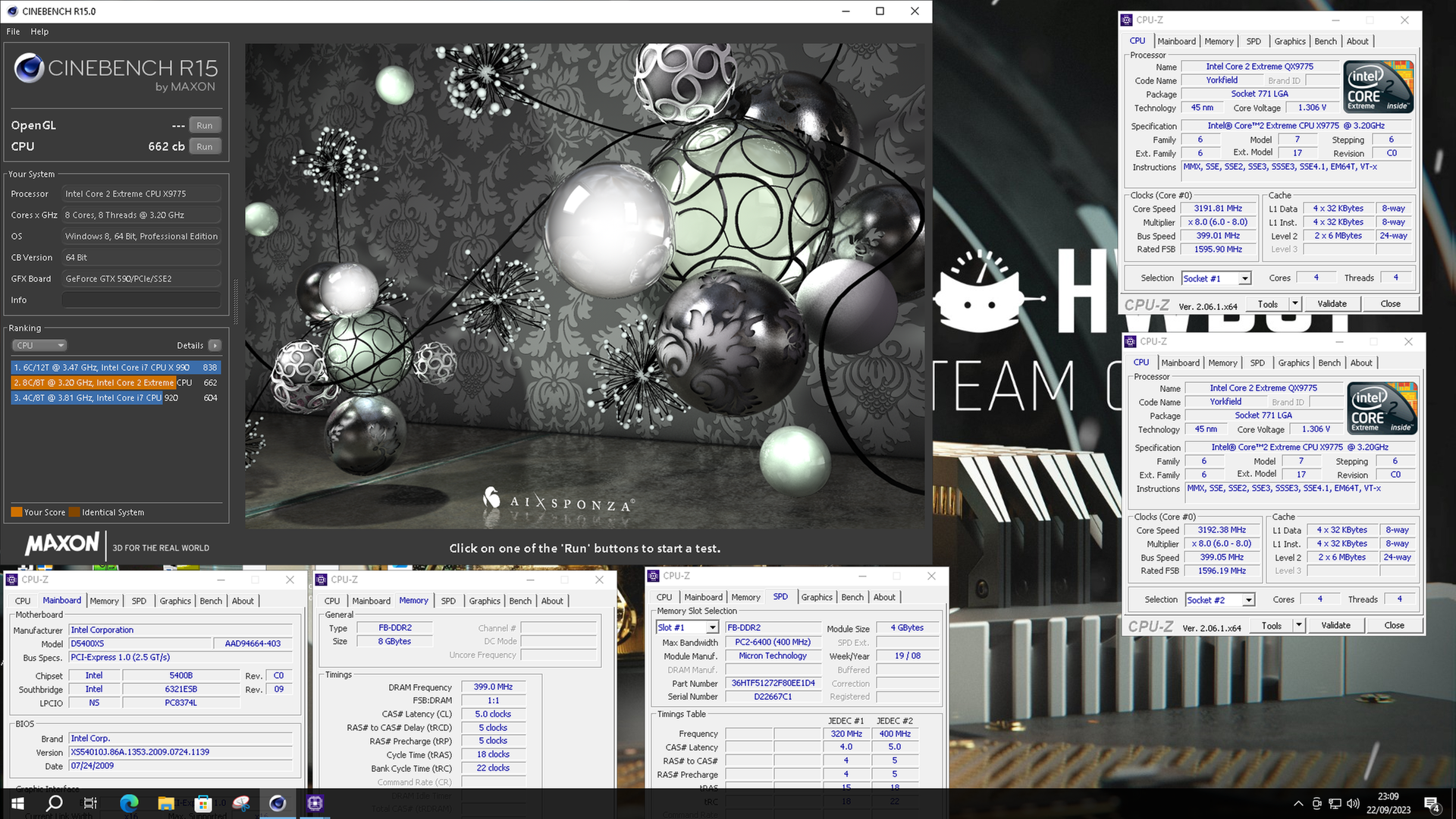Switch to Graphics tab in lower CPU-Z

coord(1294,363)
